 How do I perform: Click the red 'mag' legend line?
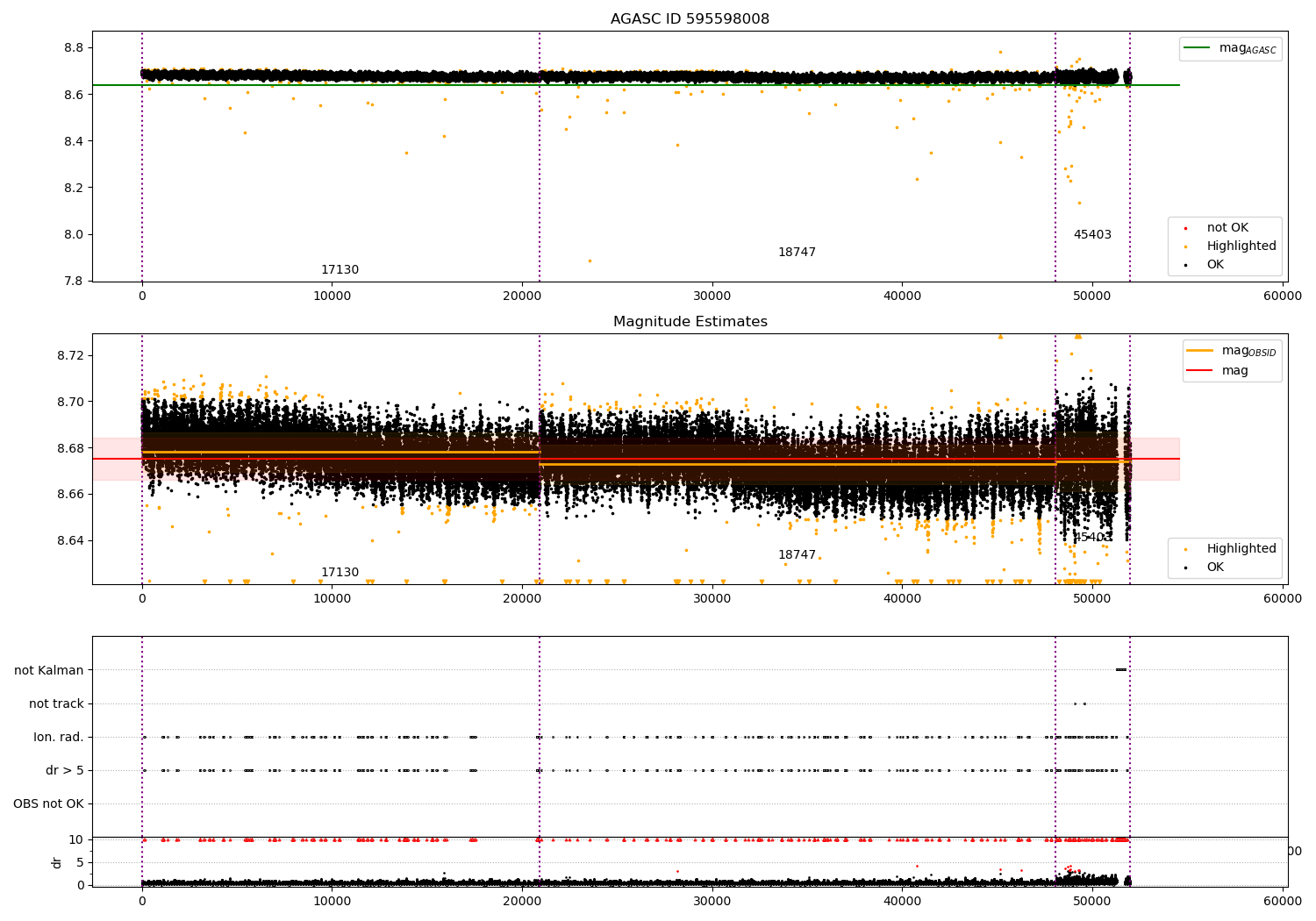pos(1199,371)
